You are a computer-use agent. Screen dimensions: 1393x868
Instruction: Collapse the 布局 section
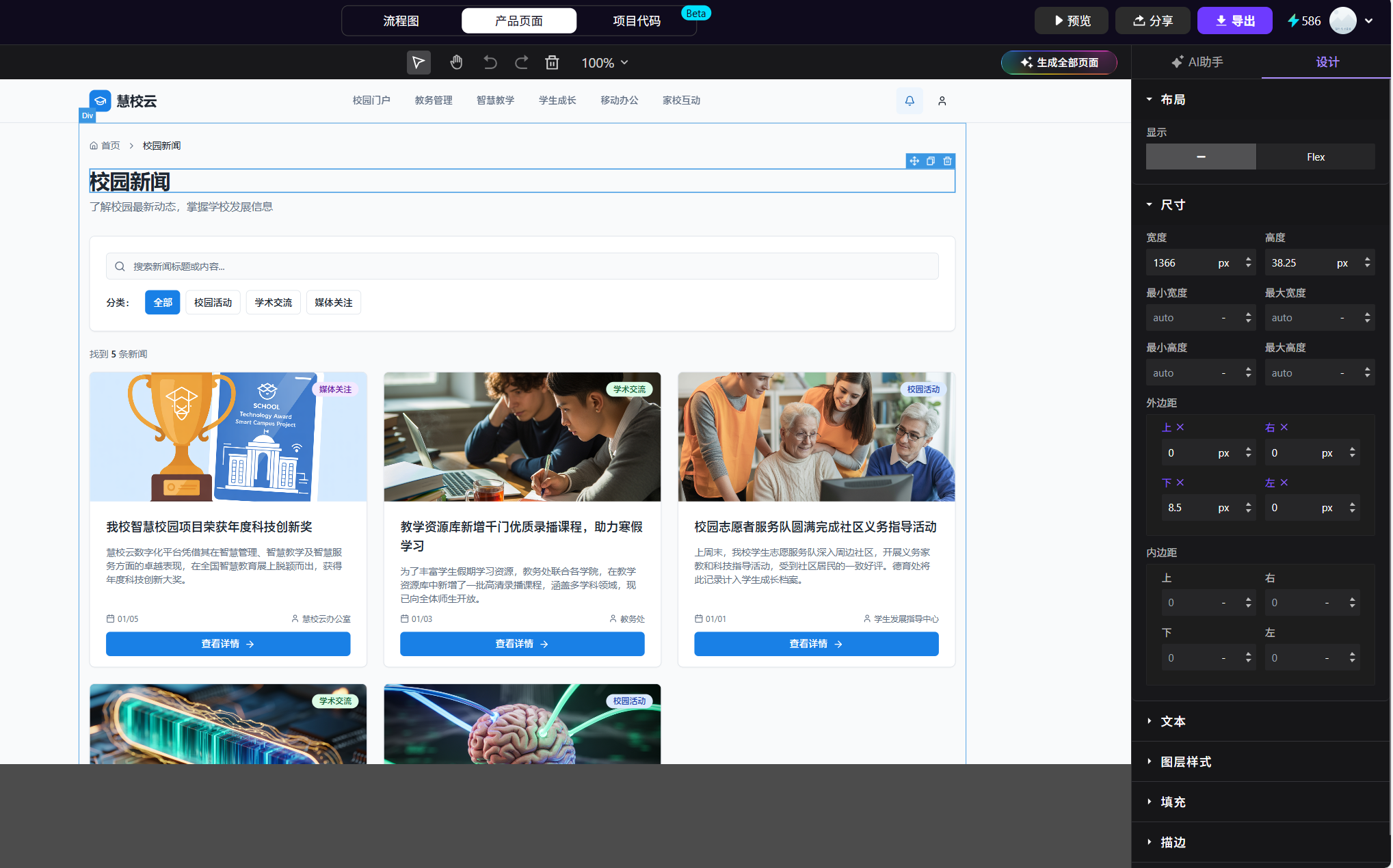point(1167,100)
